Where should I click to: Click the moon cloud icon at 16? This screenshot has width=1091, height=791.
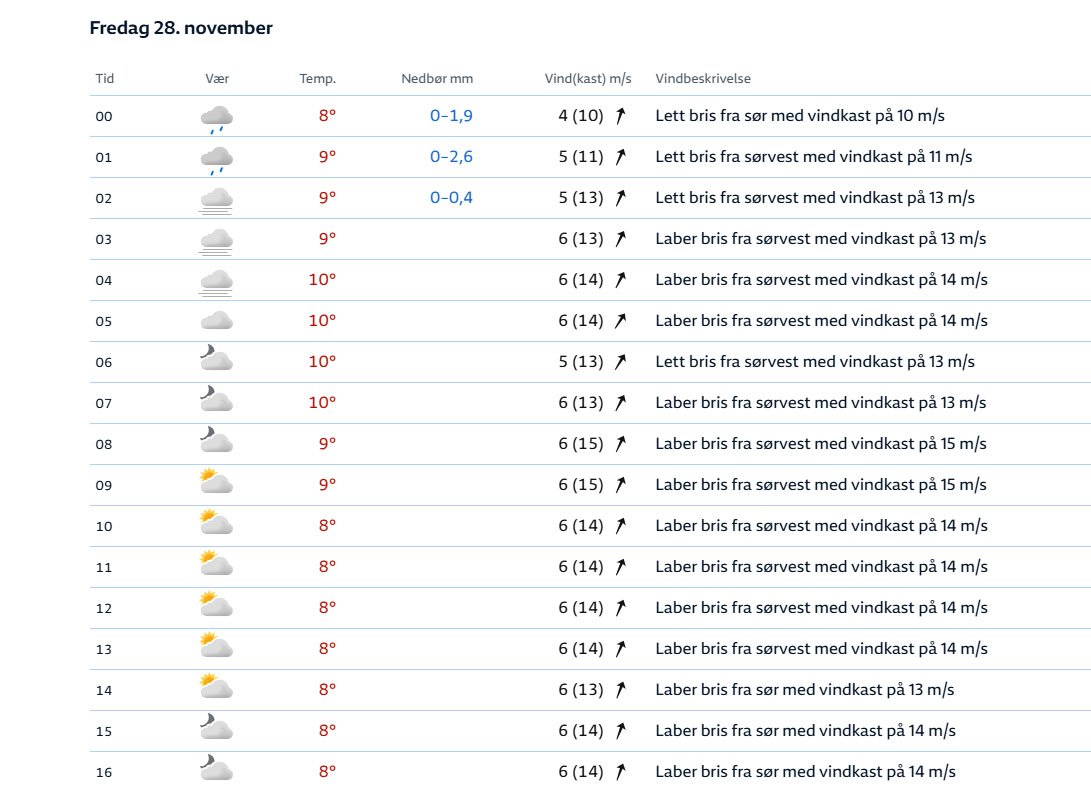pos(216,770)
